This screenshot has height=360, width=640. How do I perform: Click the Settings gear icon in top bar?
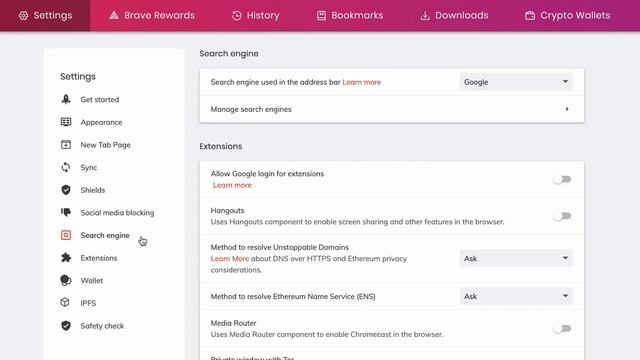coord(23,16)
